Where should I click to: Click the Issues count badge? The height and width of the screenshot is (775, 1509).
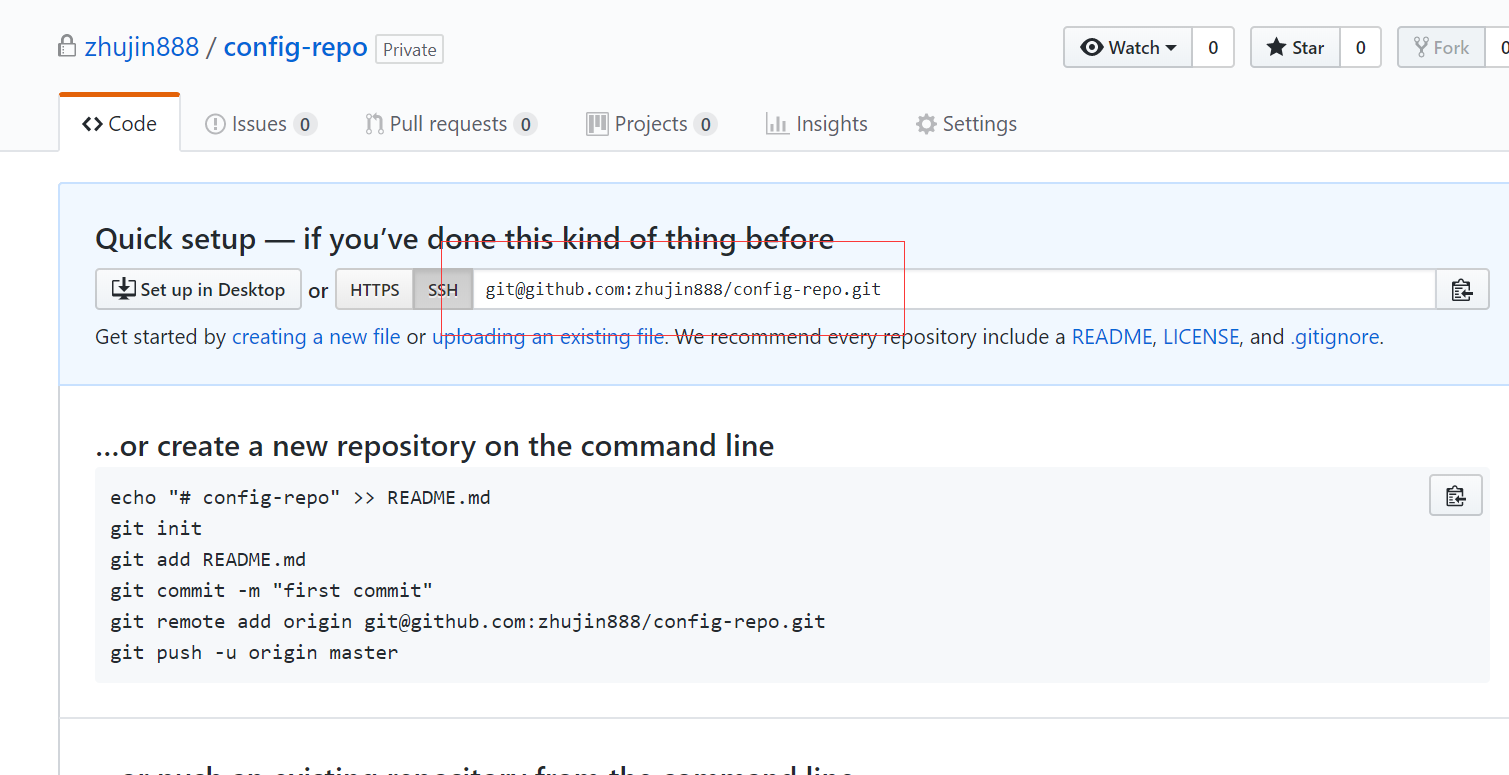click(306, 124)
